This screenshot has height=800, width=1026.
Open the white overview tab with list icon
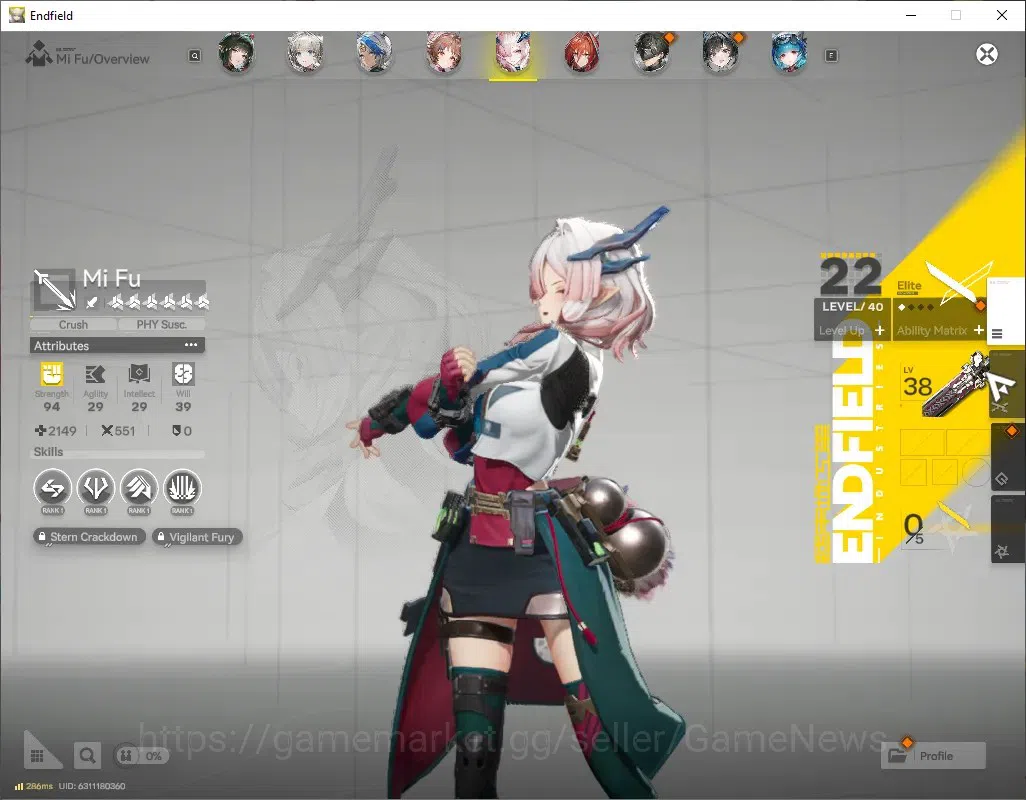click(1005, 311)
